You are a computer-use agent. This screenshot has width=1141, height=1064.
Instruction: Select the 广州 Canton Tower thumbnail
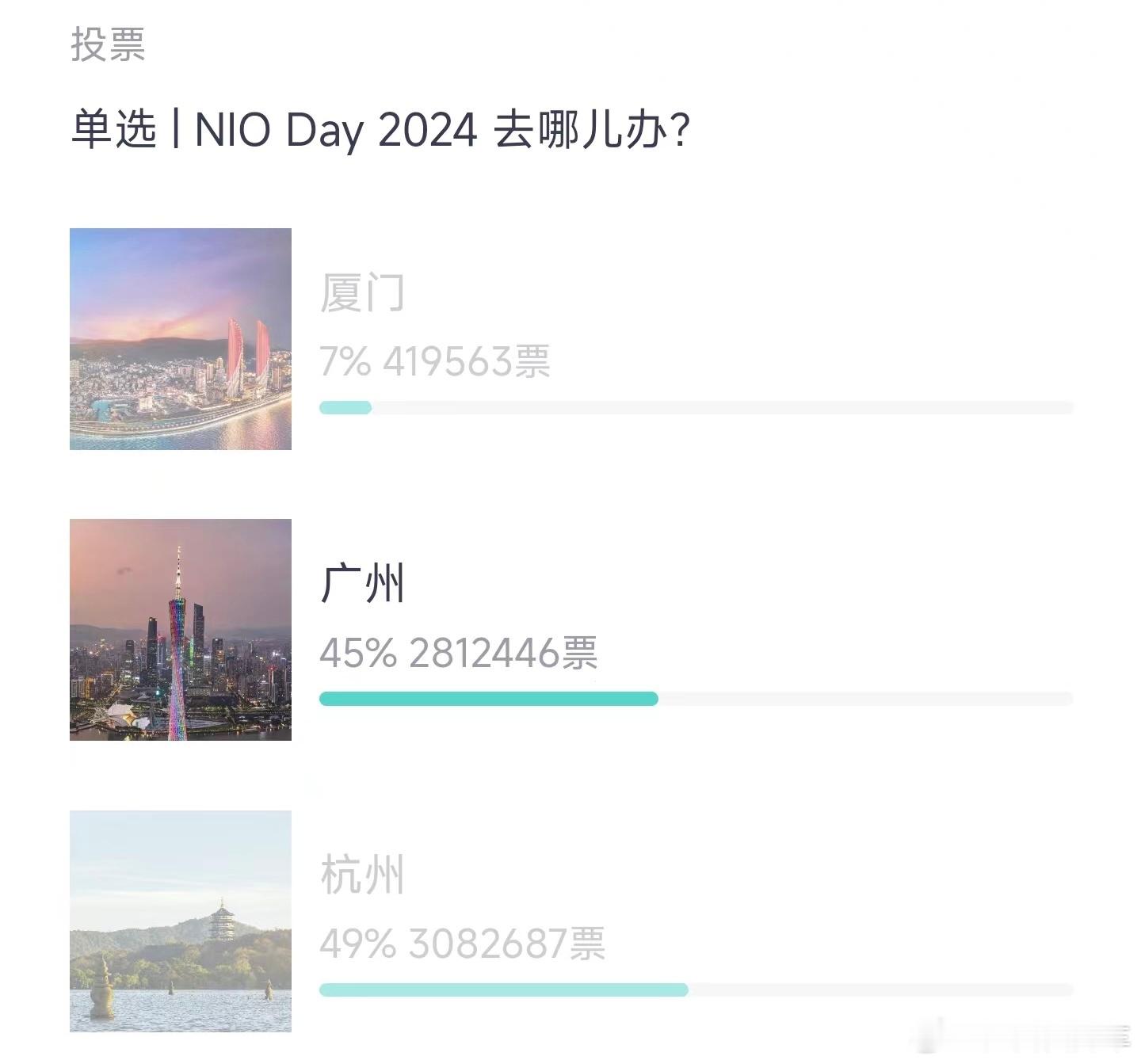click(x=181, y=630)
